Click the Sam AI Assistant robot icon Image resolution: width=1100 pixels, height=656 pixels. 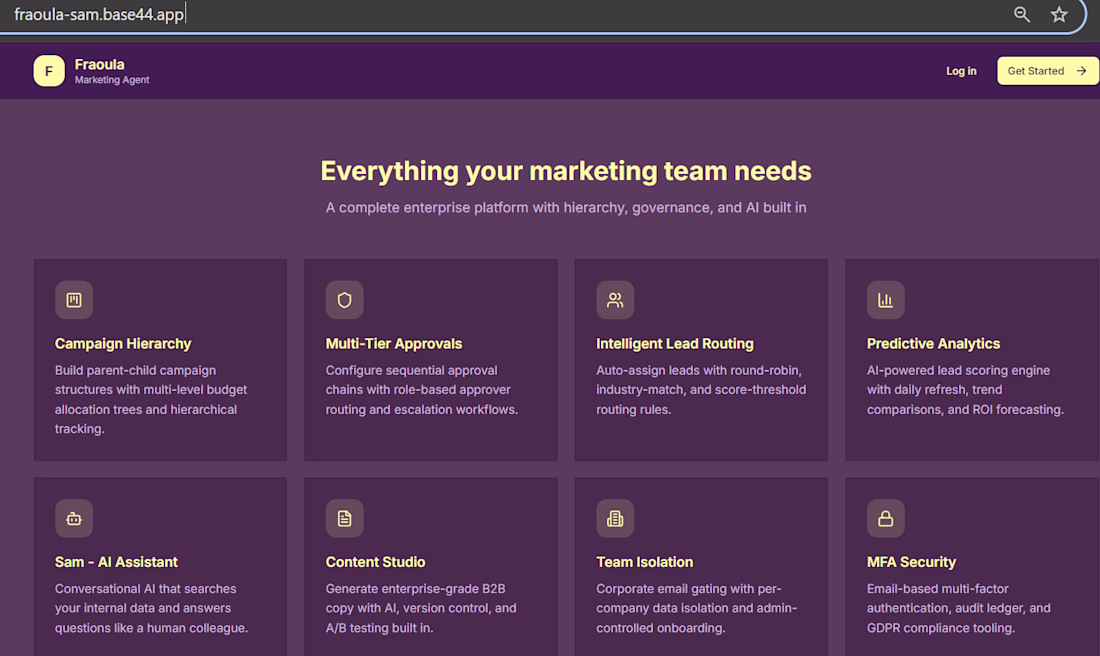(x=74, y=518)
